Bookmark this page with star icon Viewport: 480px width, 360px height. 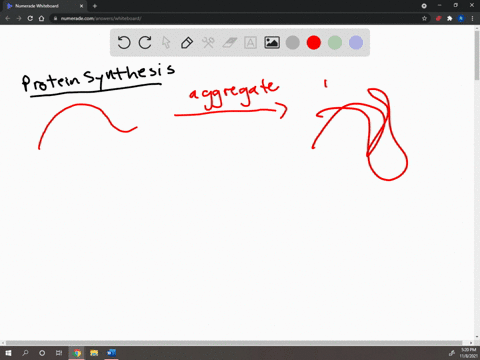coord(424,18)
